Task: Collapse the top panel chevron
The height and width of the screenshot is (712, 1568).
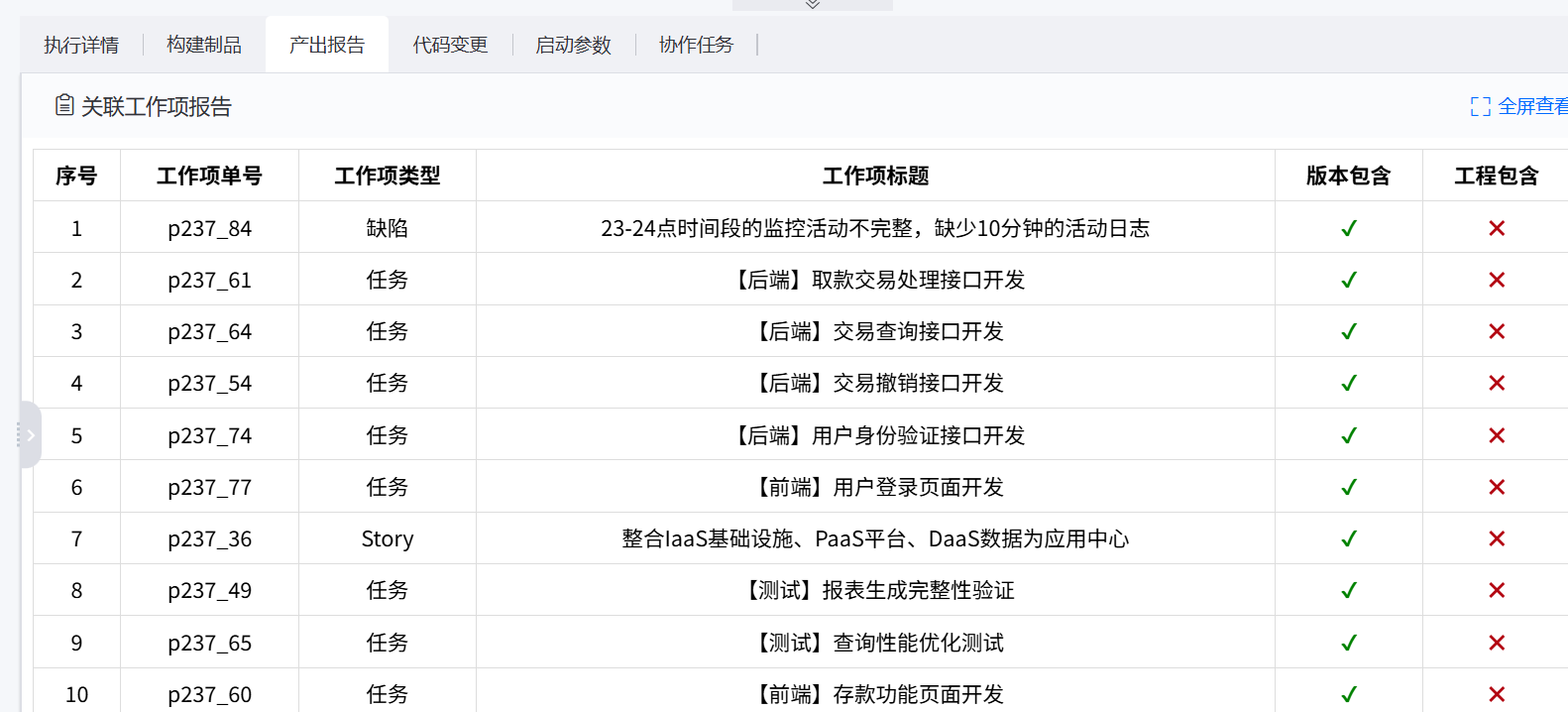Action: pyautogui.click(x=813, y=5)
